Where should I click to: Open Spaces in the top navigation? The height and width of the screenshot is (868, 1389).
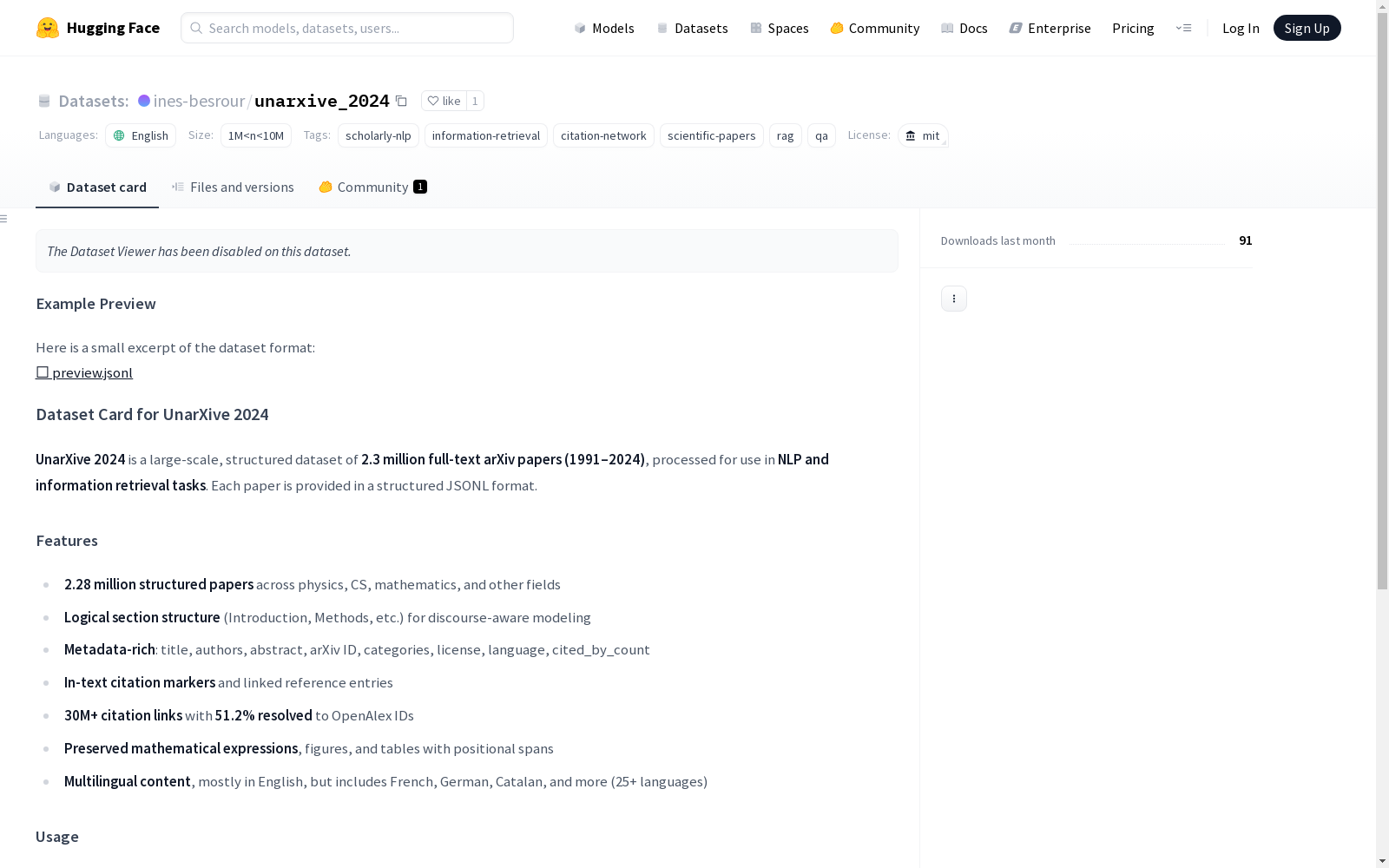pyautogui.click(x=780, y=28)
